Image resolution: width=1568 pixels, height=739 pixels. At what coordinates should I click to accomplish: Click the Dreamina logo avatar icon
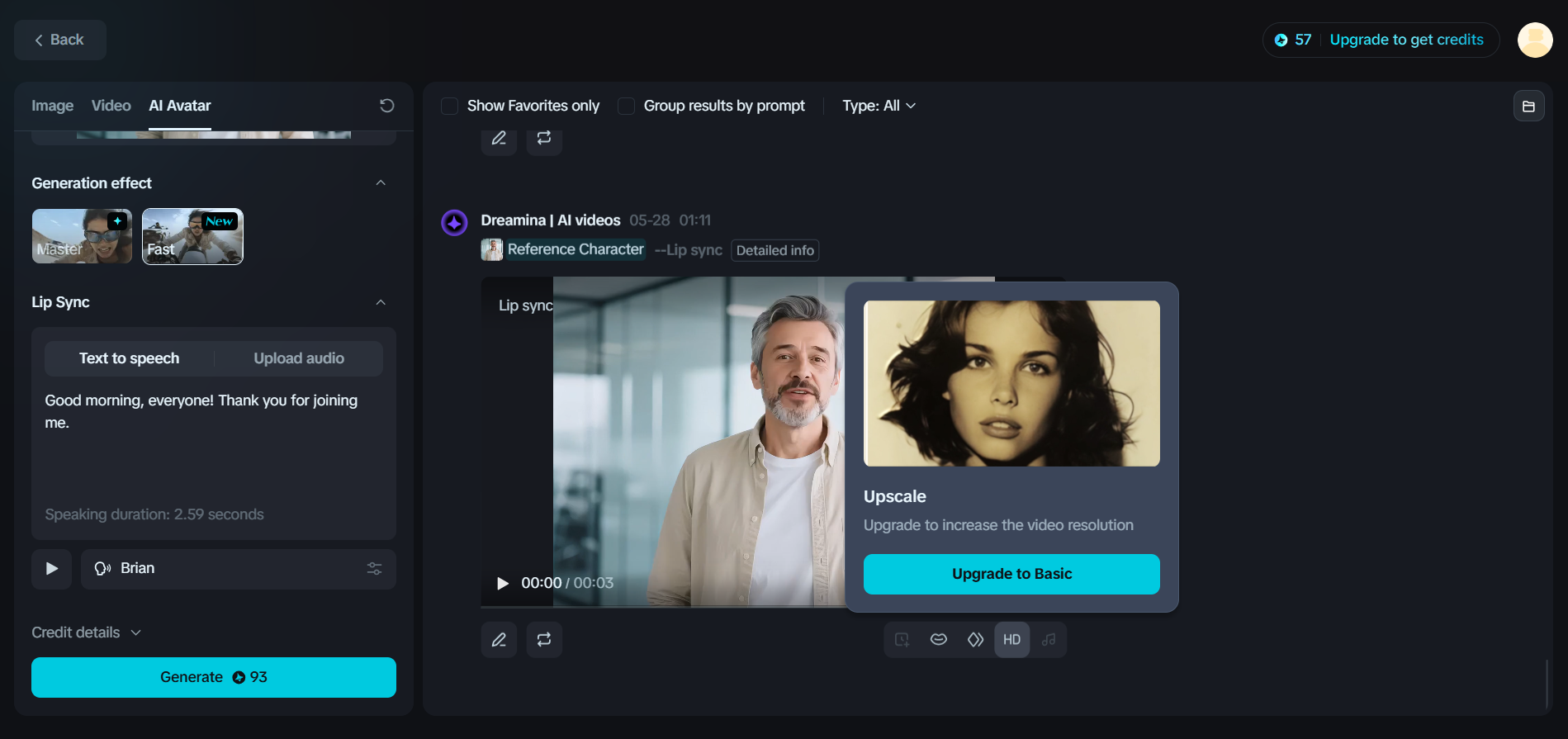tap(454, 222)
